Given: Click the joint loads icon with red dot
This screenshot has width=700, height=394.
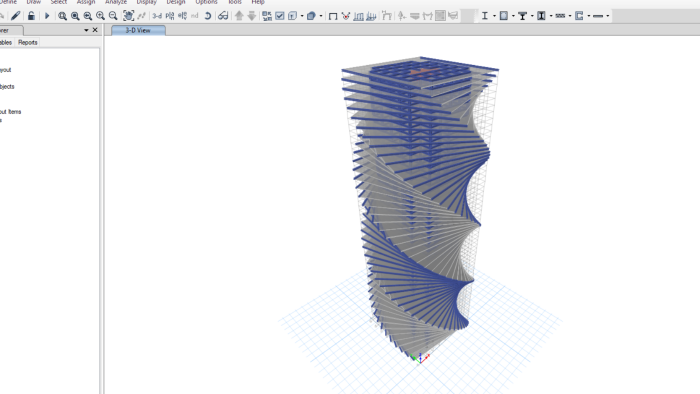Looking at the screenshot, I should click(x=346, y=16).
